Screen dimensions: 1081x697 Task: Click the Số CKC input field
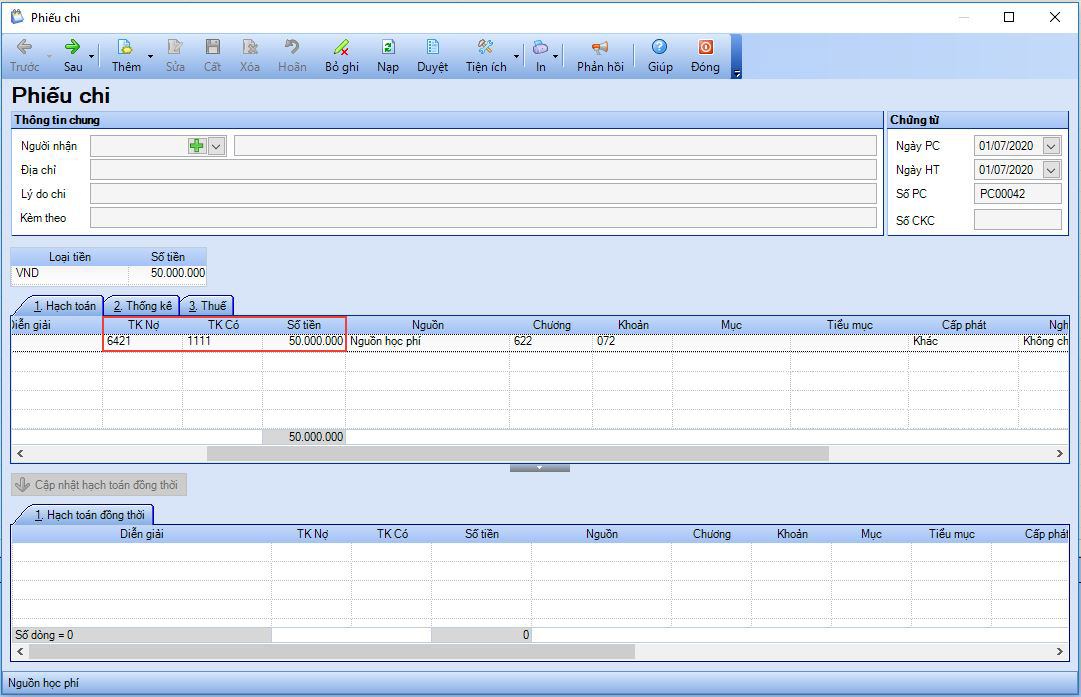[1017, 220]
